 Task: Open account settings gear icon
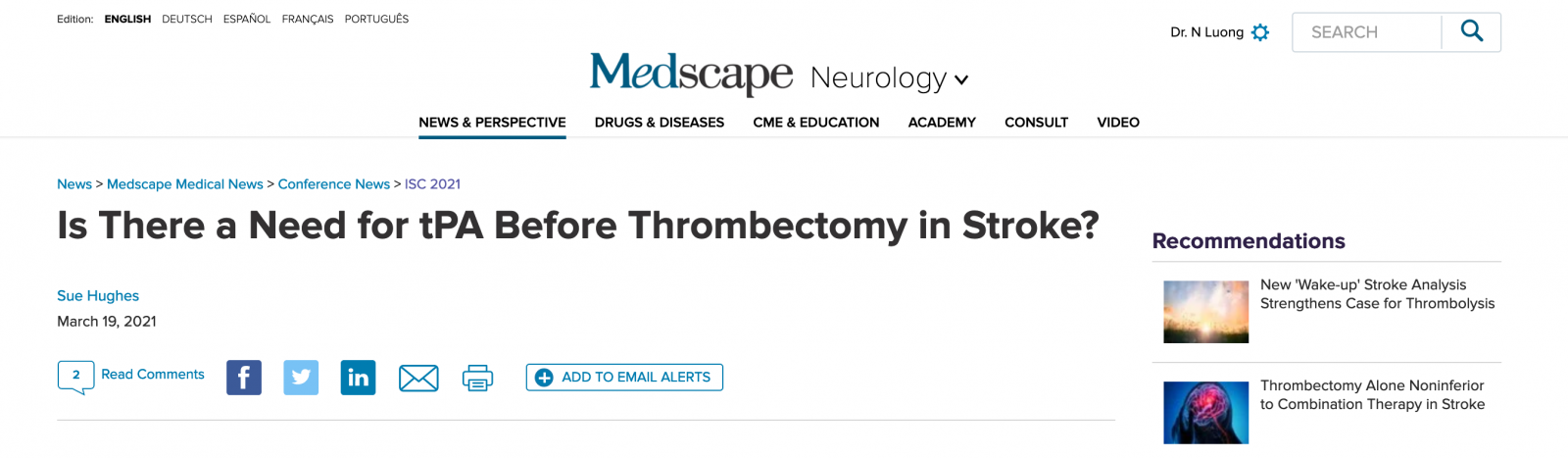(x=1260, y=32)
